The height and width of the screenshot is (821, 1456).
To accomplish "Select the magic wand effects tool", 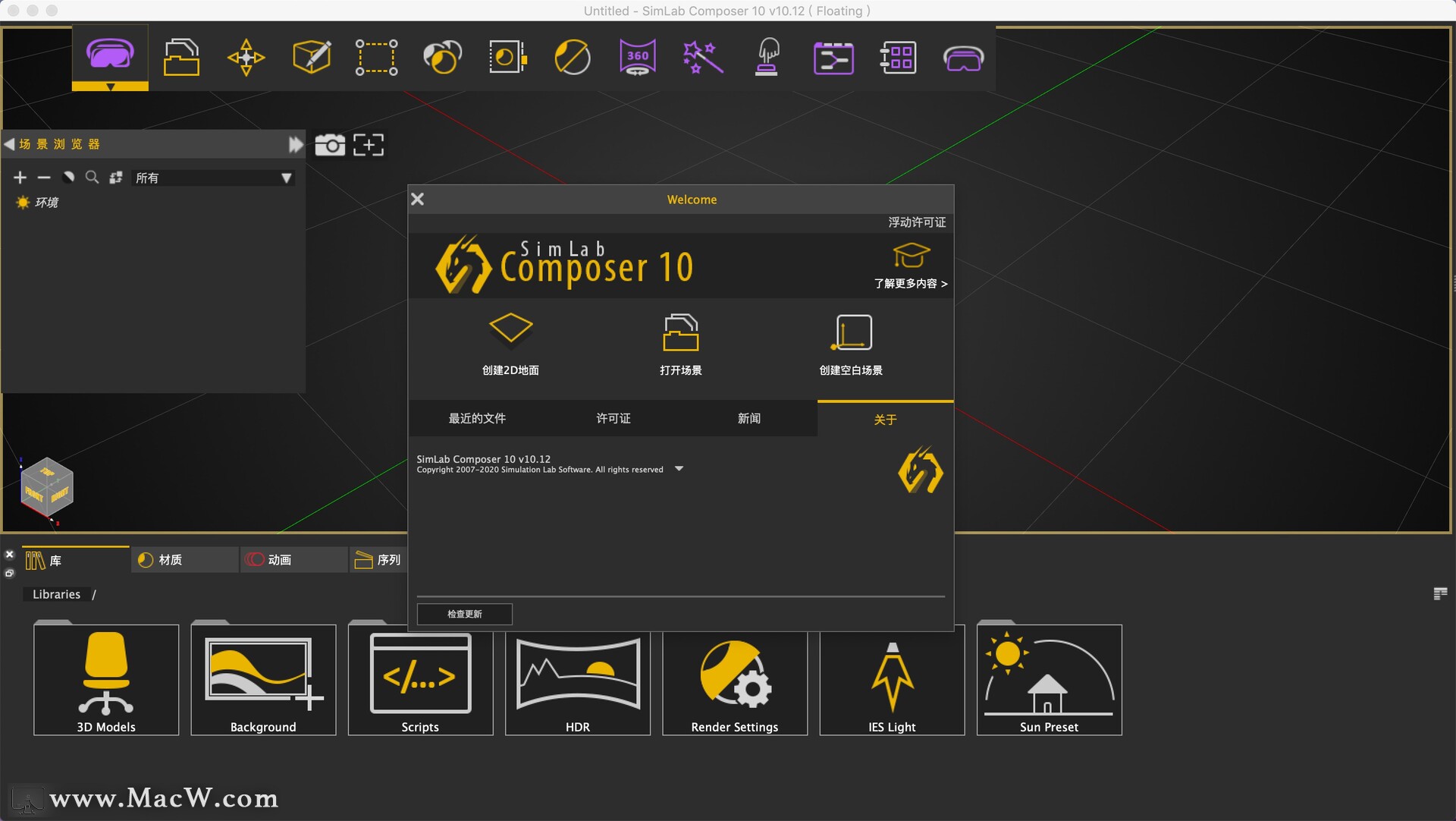I will coord(703,58).
